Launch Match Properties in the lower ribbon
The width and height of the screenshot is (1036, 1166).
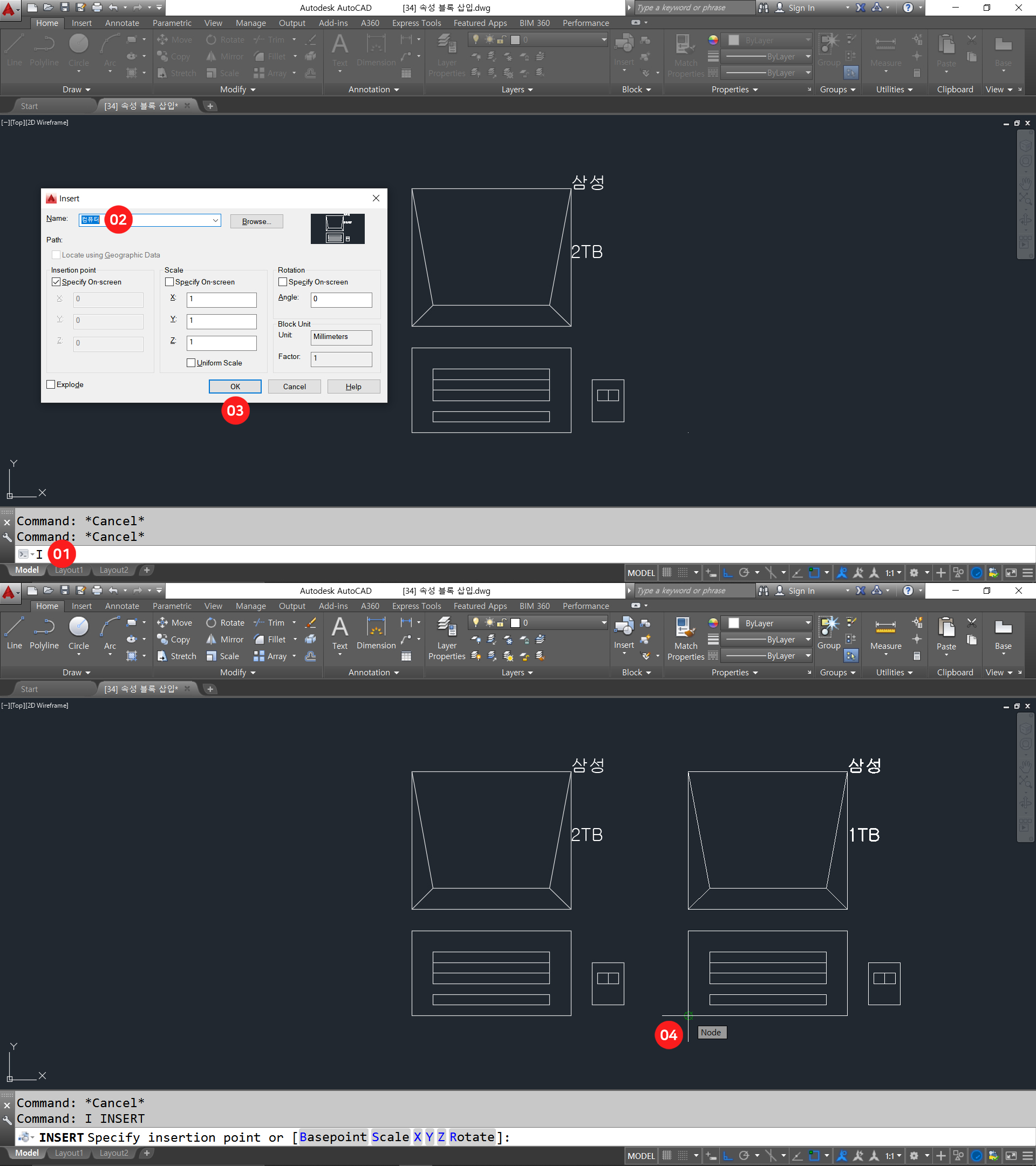click(685, 639)
